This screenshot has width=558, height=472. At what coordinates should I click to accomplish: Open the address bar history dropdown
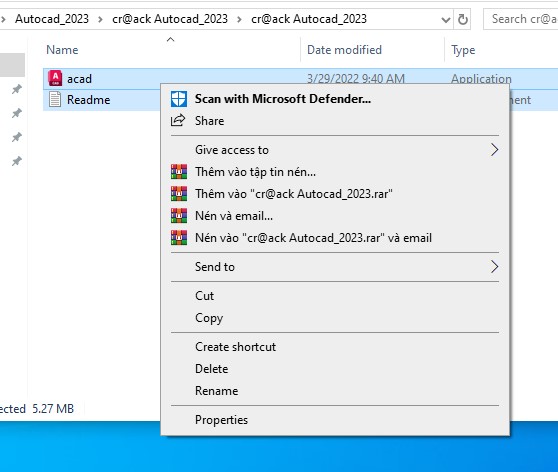click(446, 20)
